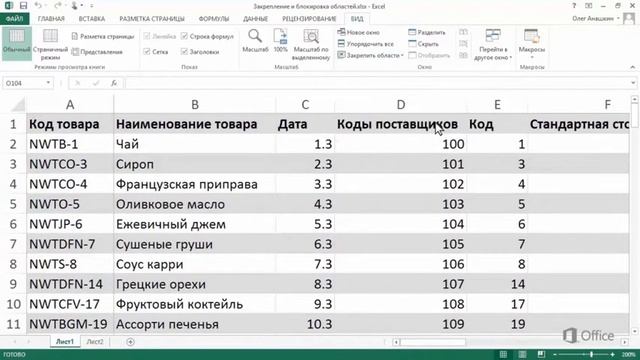Viewport: 640px width, 360px height.
Task: Redo the last action
Action: click(x=58, y=6)
